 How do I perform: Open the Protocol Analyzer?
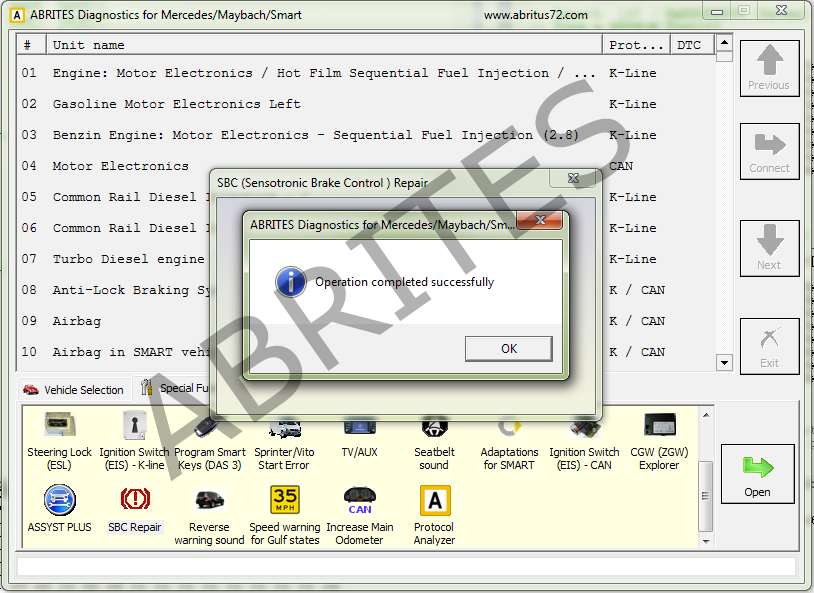(435, 515)
